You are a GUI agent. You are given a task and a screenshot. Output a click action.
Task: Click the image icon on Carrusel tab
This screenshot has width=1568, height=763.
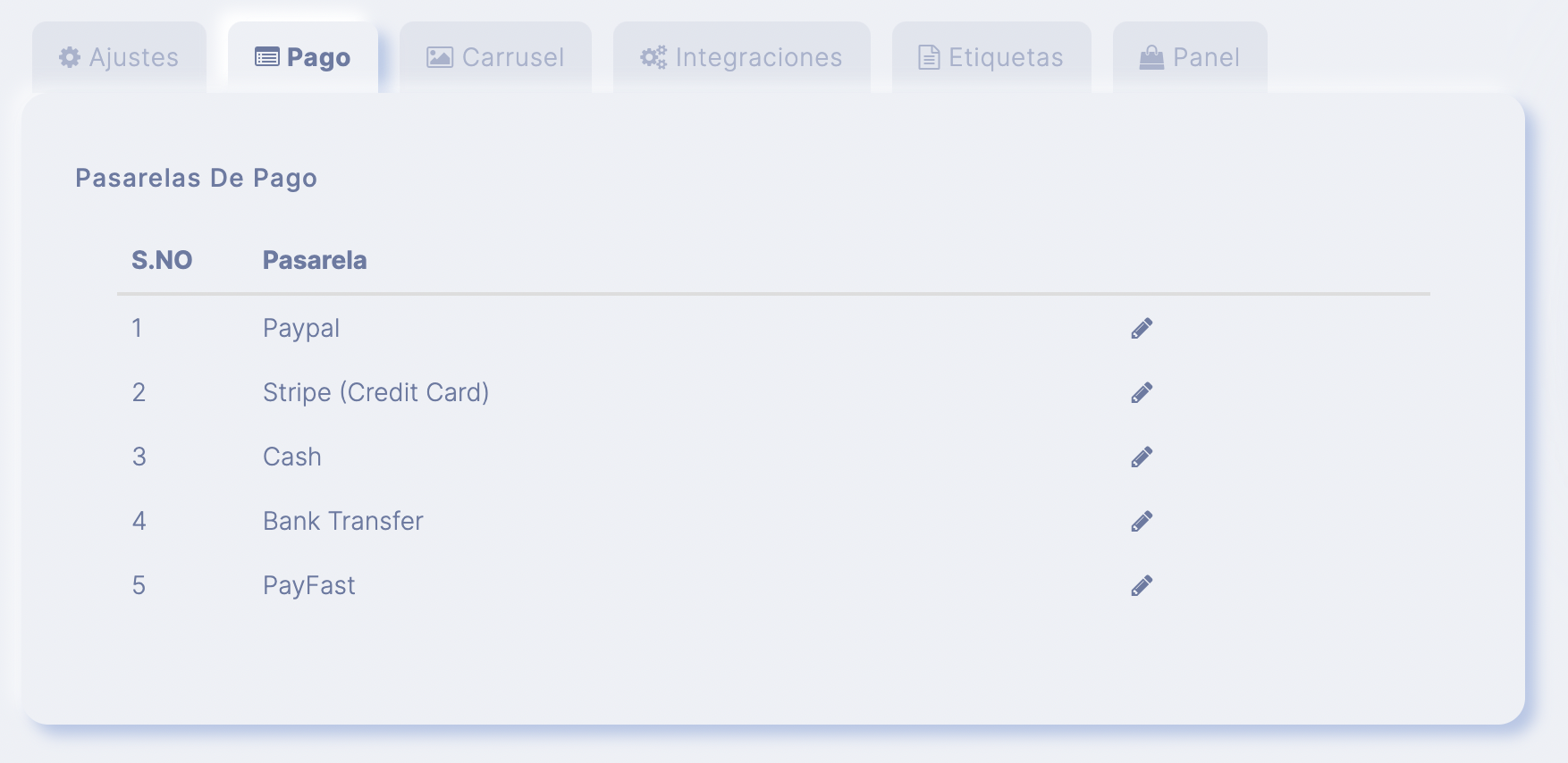pos(440,57)
